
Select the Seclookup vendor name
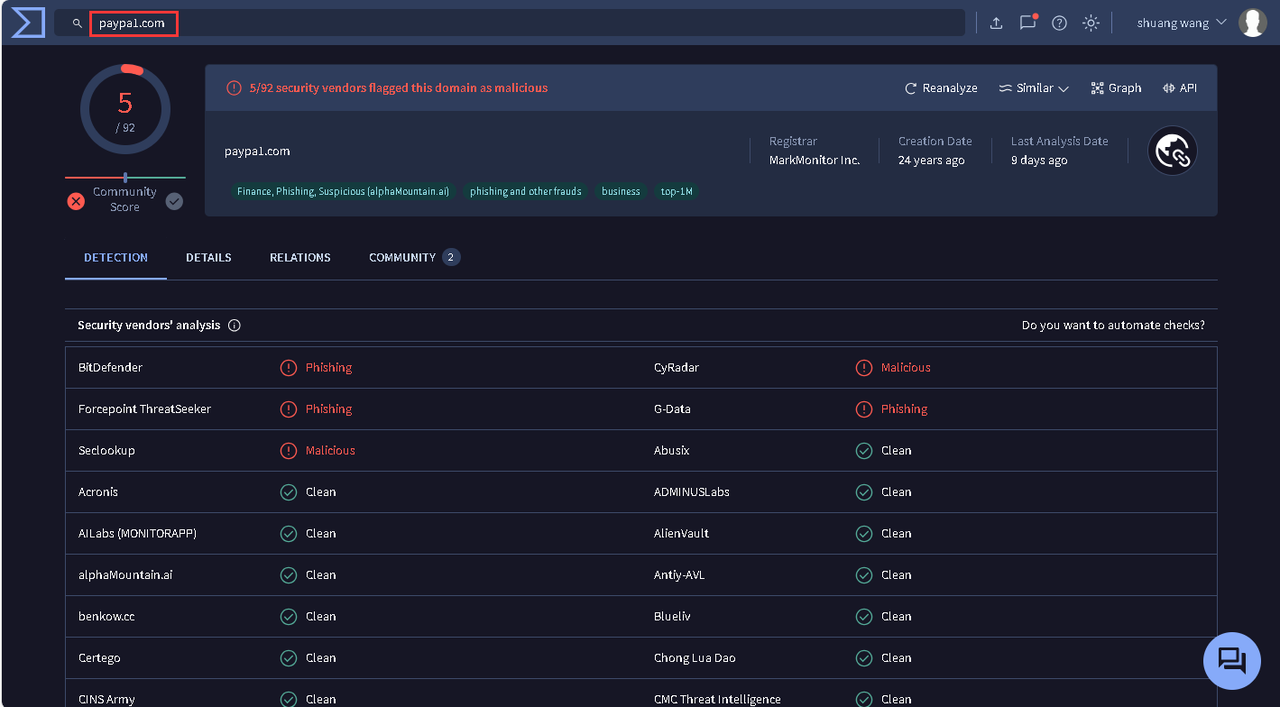(106, 450)
